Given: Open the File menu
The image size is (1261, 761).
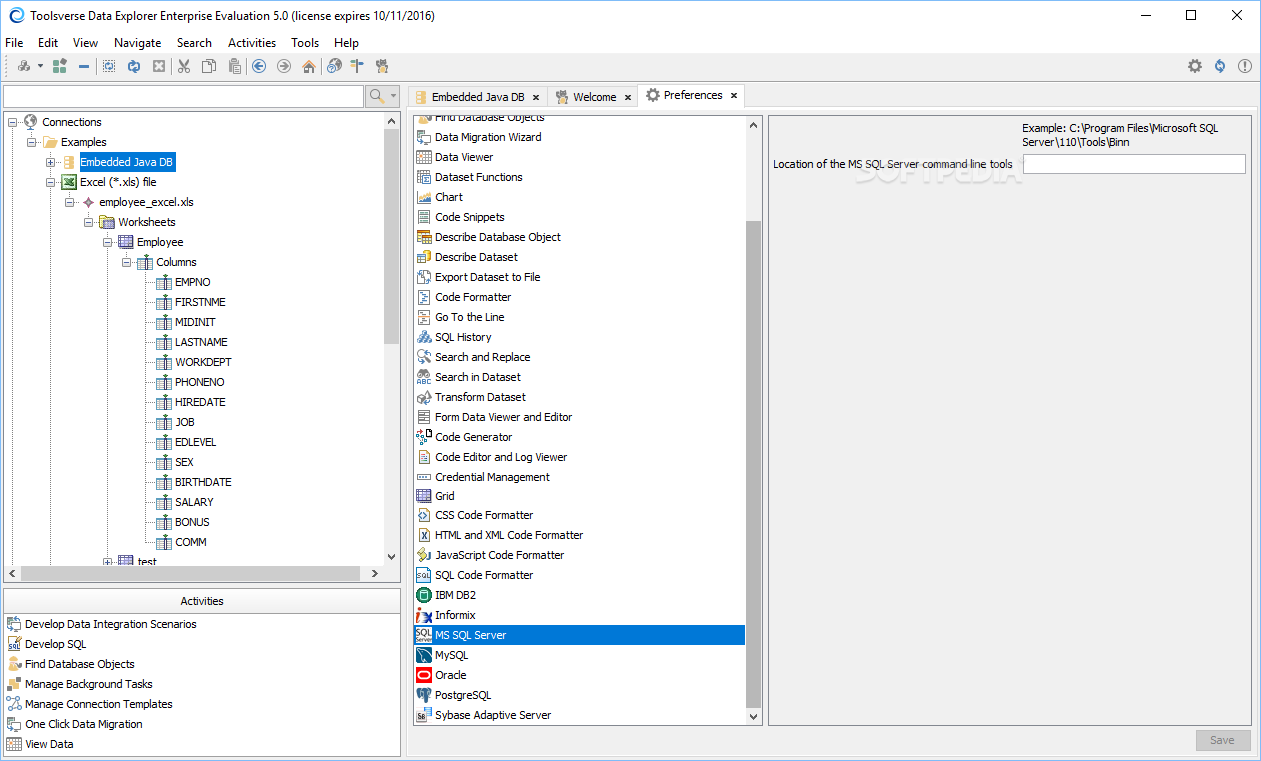Looking at the screenshot, I should 14,43.
